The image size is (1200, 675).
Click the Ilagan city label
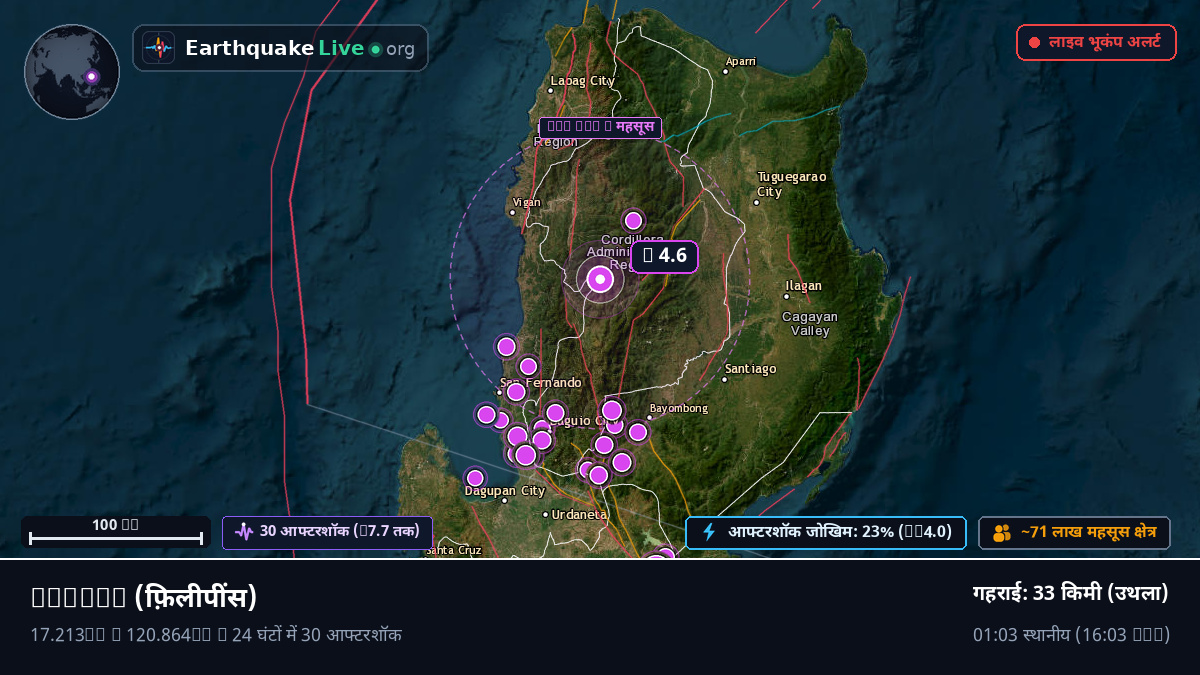coord(804,286)
